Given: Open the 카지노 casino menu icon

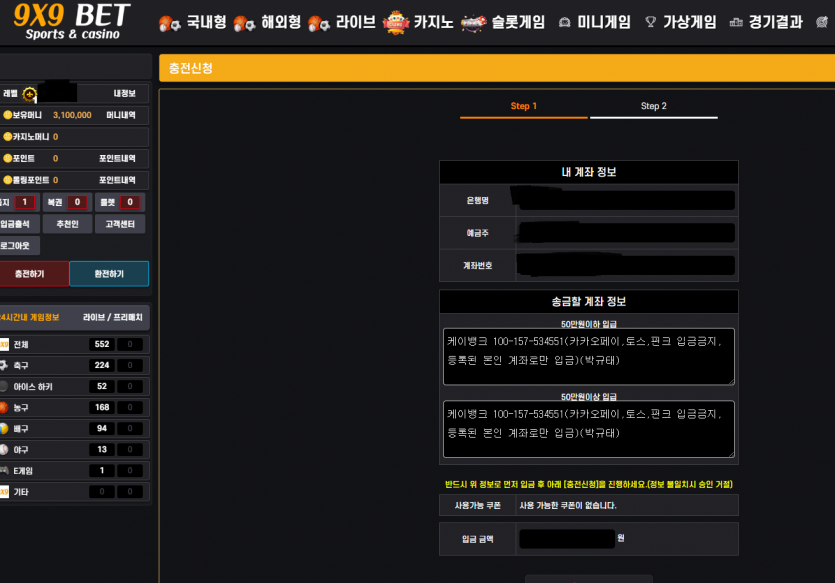Looking at the screenshot, I should [x=398, y=22].
